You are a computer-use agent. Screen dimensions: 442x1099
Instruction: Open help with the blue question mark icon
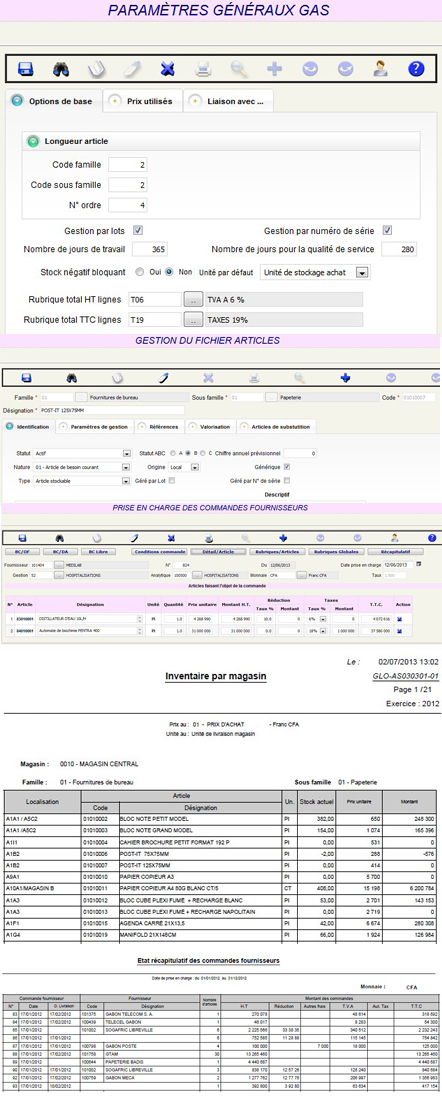[x=417, y=69]
